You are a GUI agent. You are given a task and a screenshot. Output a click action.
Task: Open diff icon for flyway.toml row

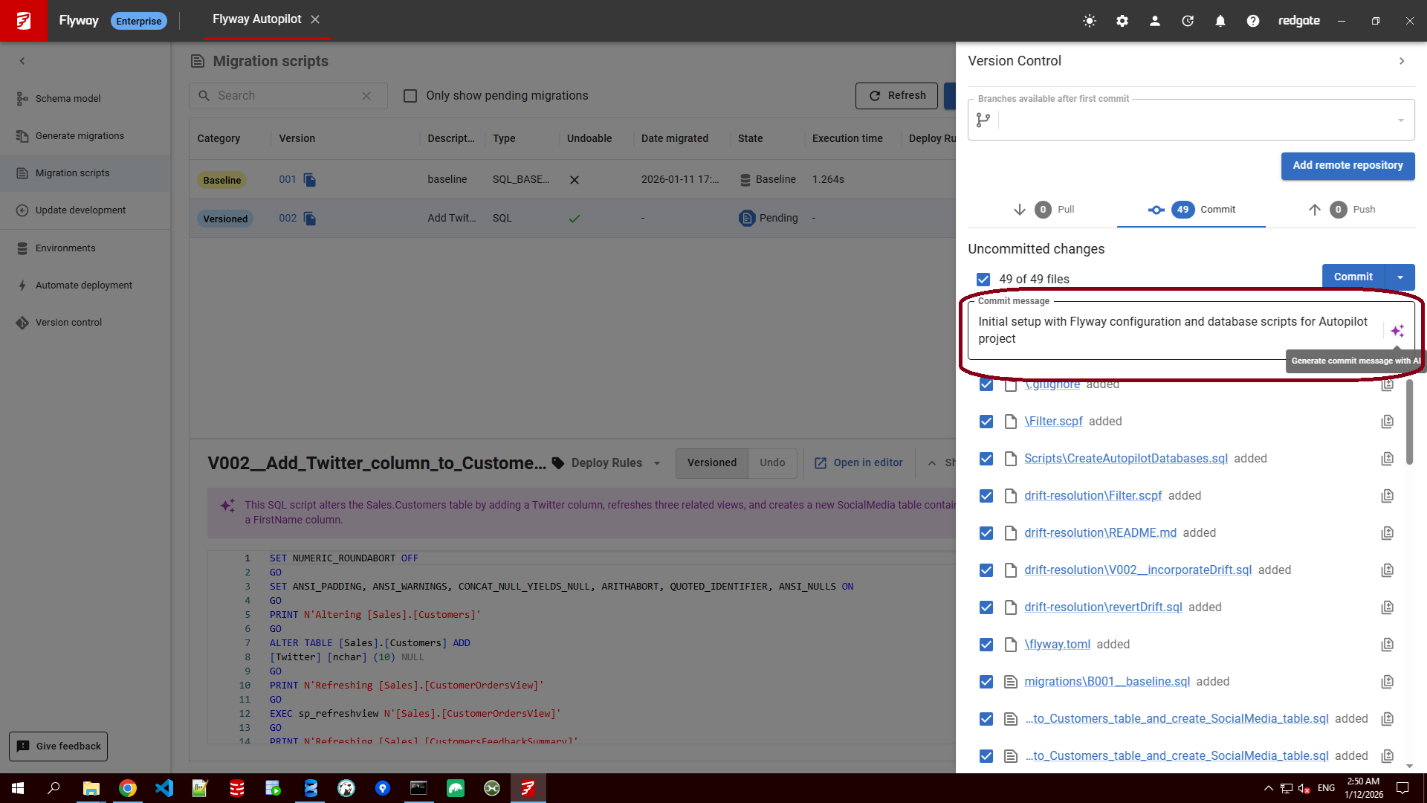point(1387,645)
